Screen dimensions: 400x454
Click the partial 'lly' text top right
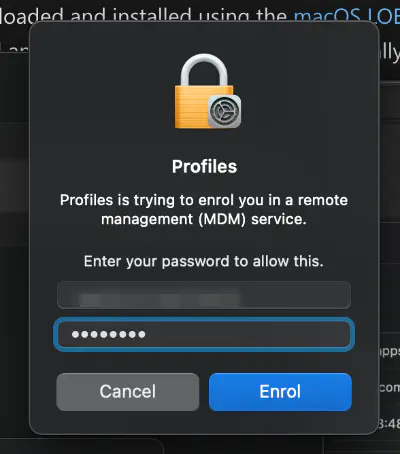(389, 53)
